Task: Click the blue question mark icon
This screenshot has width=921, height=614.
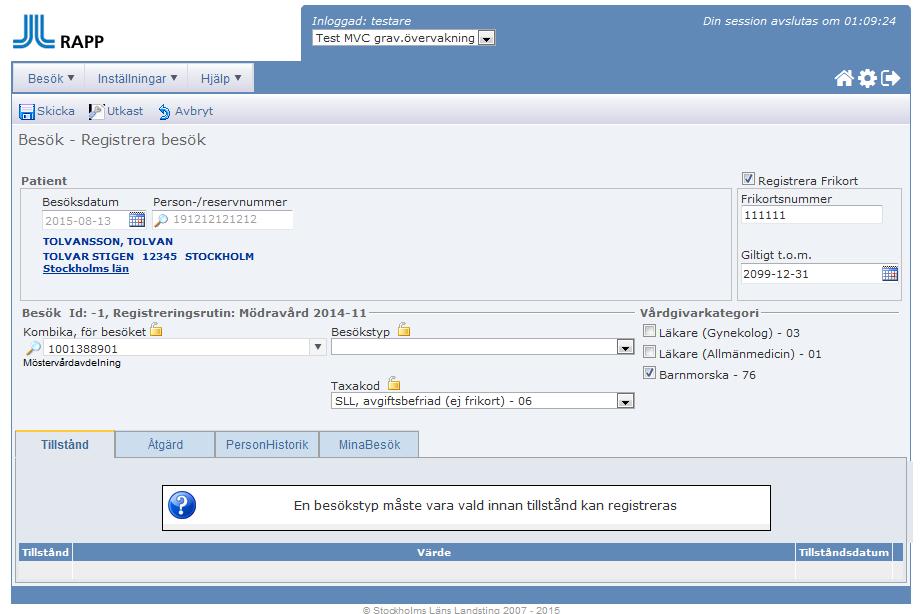Action: [182, 505]
